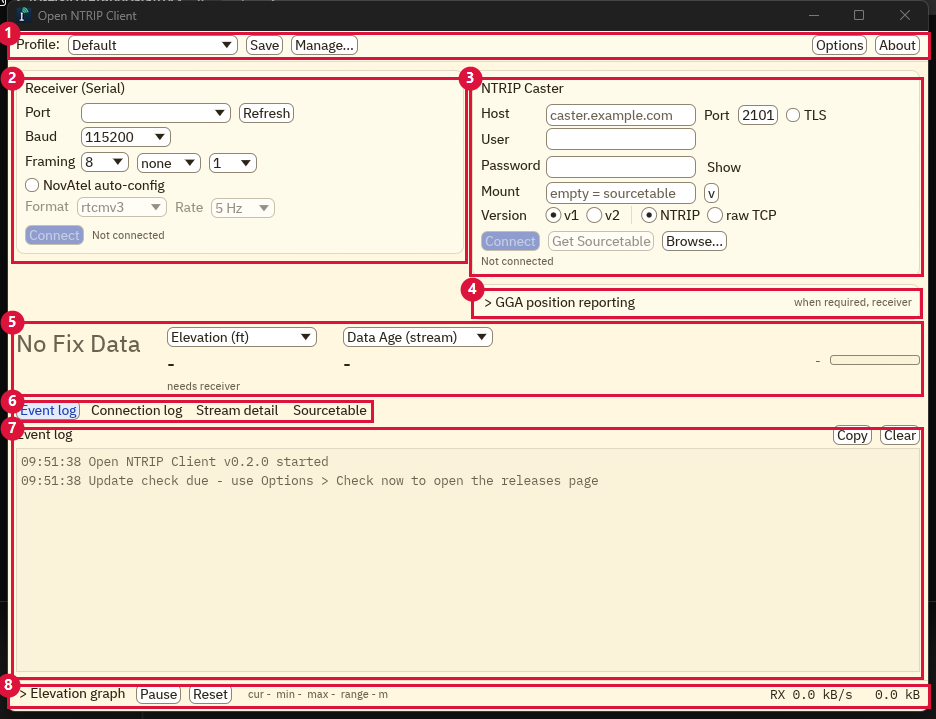This screenshot has height=719, width=936.
Task: Open the Baud rate dropdown 115200
Action: tap(125, 137)
